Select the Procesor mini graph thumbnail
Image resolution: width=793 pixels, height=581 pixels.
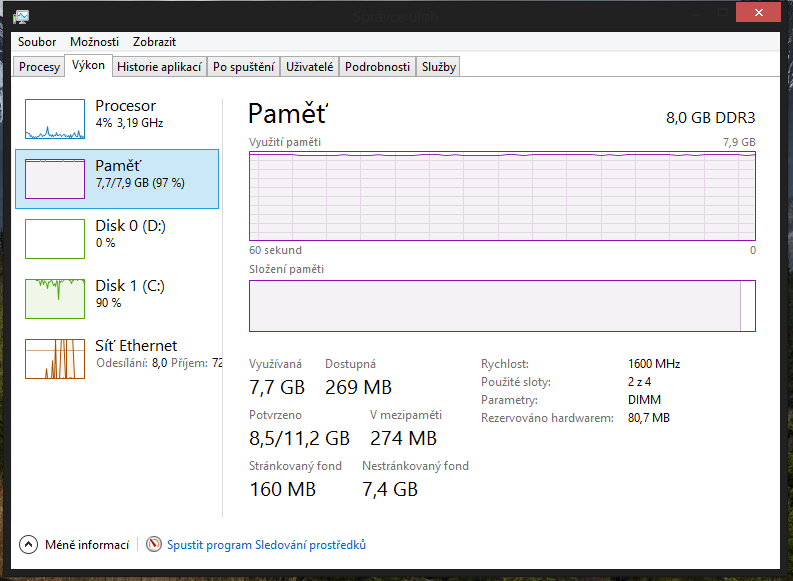55,119
